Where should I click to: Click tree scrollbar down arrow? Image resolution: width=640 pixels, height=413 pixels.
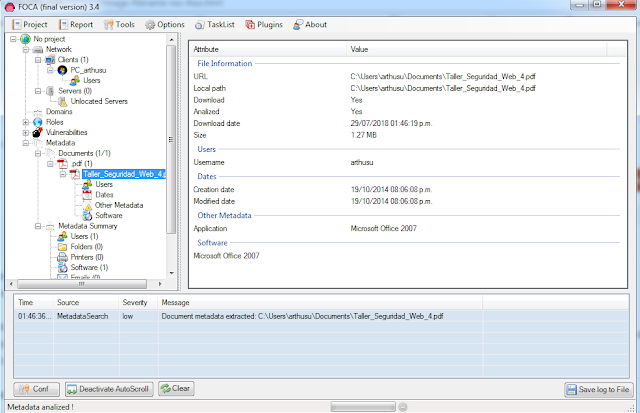[x=171, y=273]
